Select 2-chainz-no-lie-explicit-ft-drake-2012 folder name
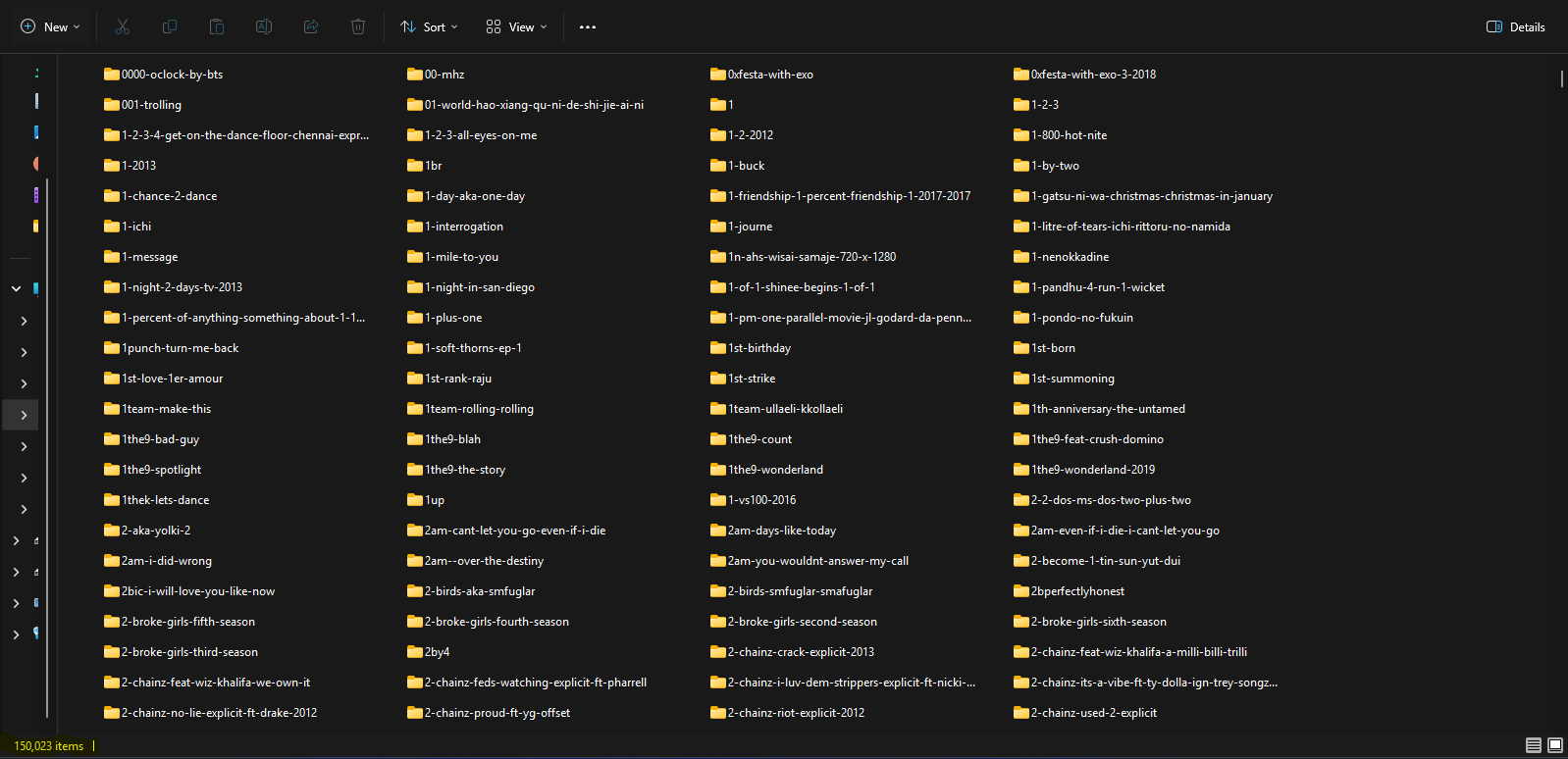1568x759 pixels. pos(220,713)
